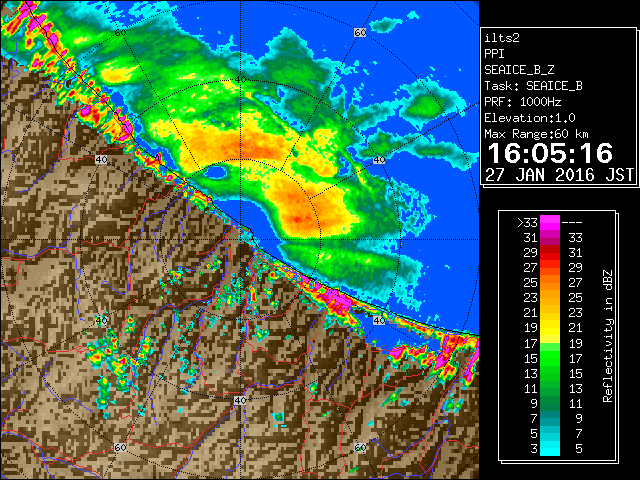
Task: Select the dark green 9–11 dBZ swatch
Action: [x=550, y=403]
